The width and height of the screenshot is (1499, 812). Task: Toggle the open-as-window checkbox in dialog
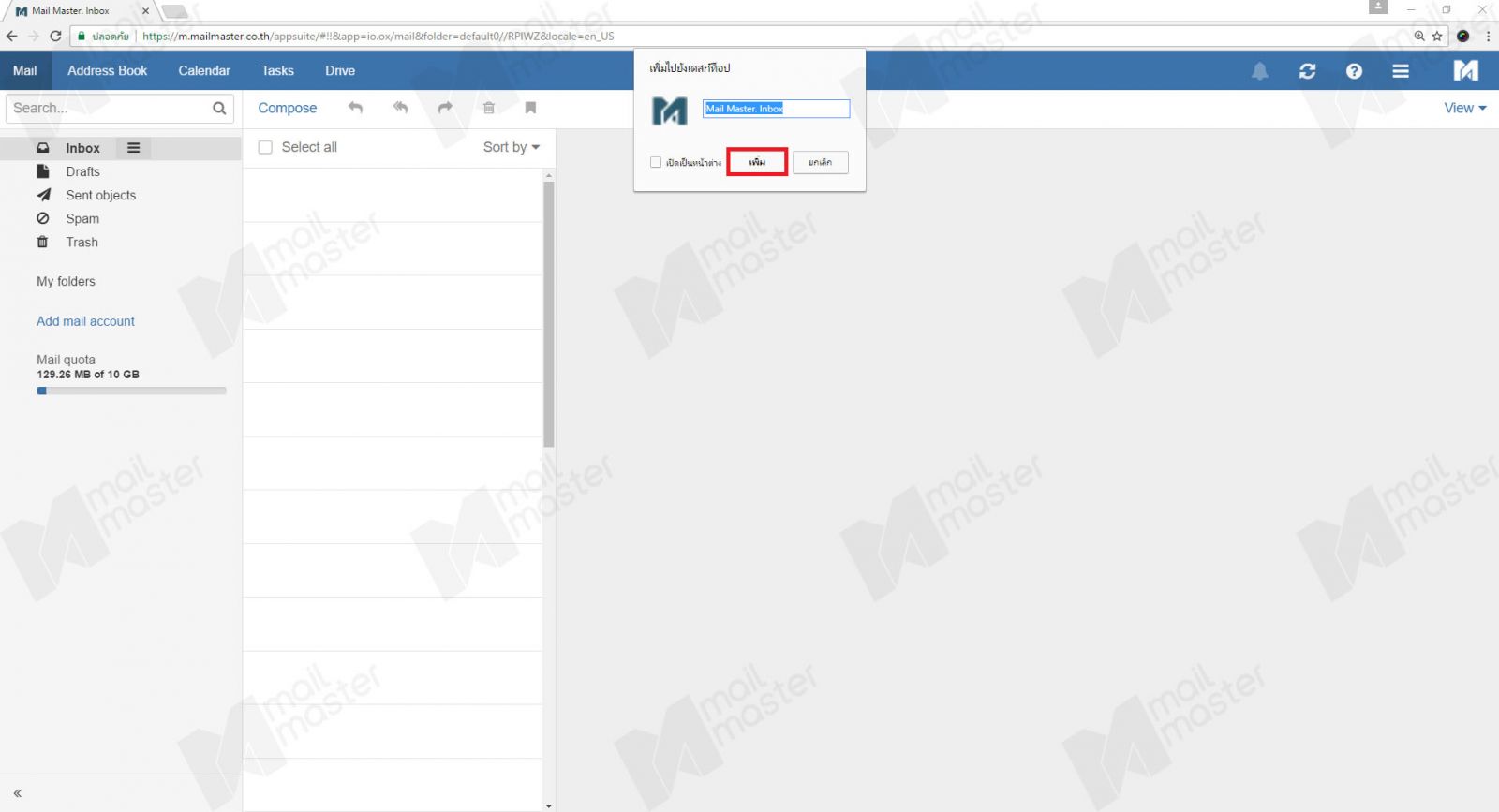click(656, 162)
